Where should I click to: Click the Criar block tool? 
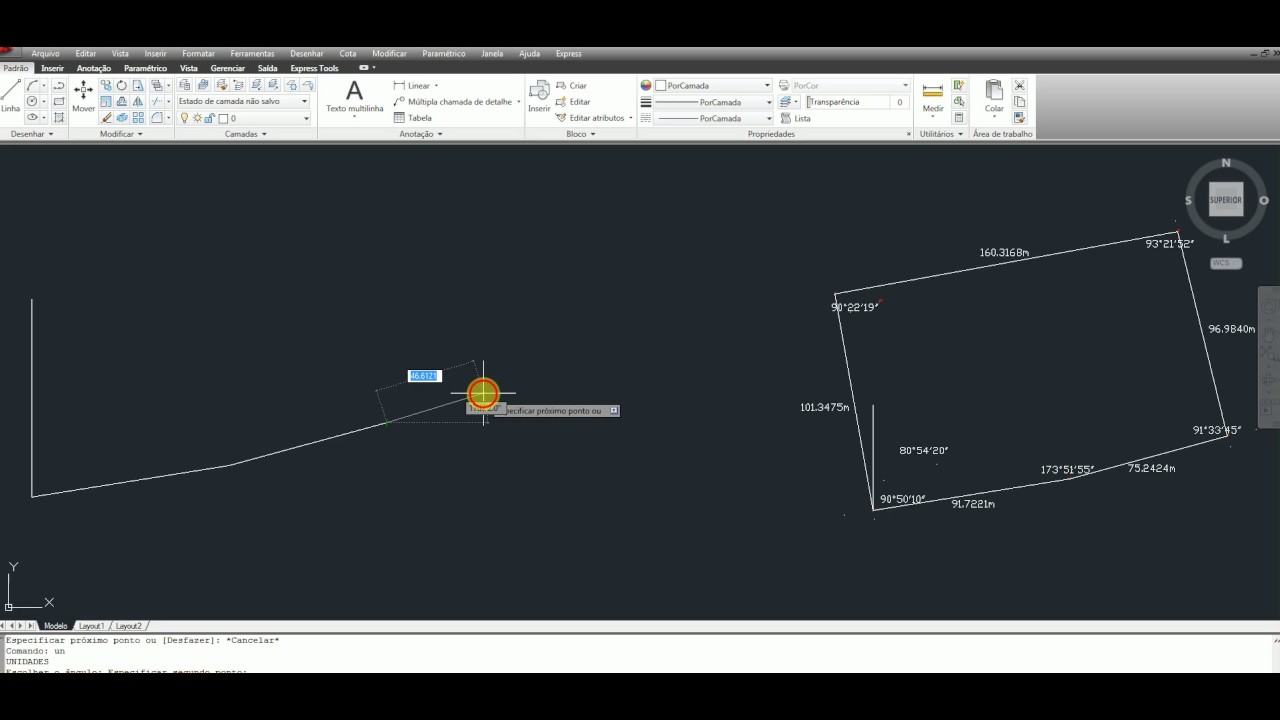tap(571, 86)
